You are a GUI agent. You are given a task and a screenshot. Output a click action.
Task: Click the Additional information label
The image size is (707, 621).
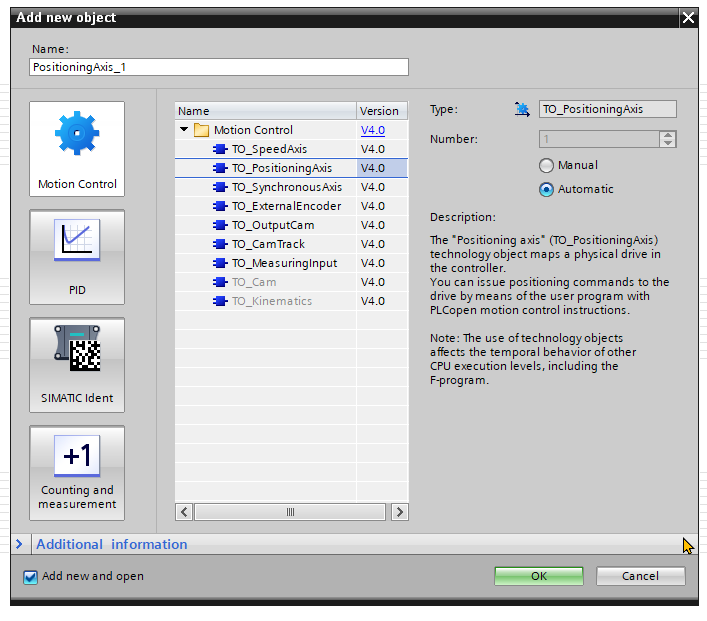(112, 544)
